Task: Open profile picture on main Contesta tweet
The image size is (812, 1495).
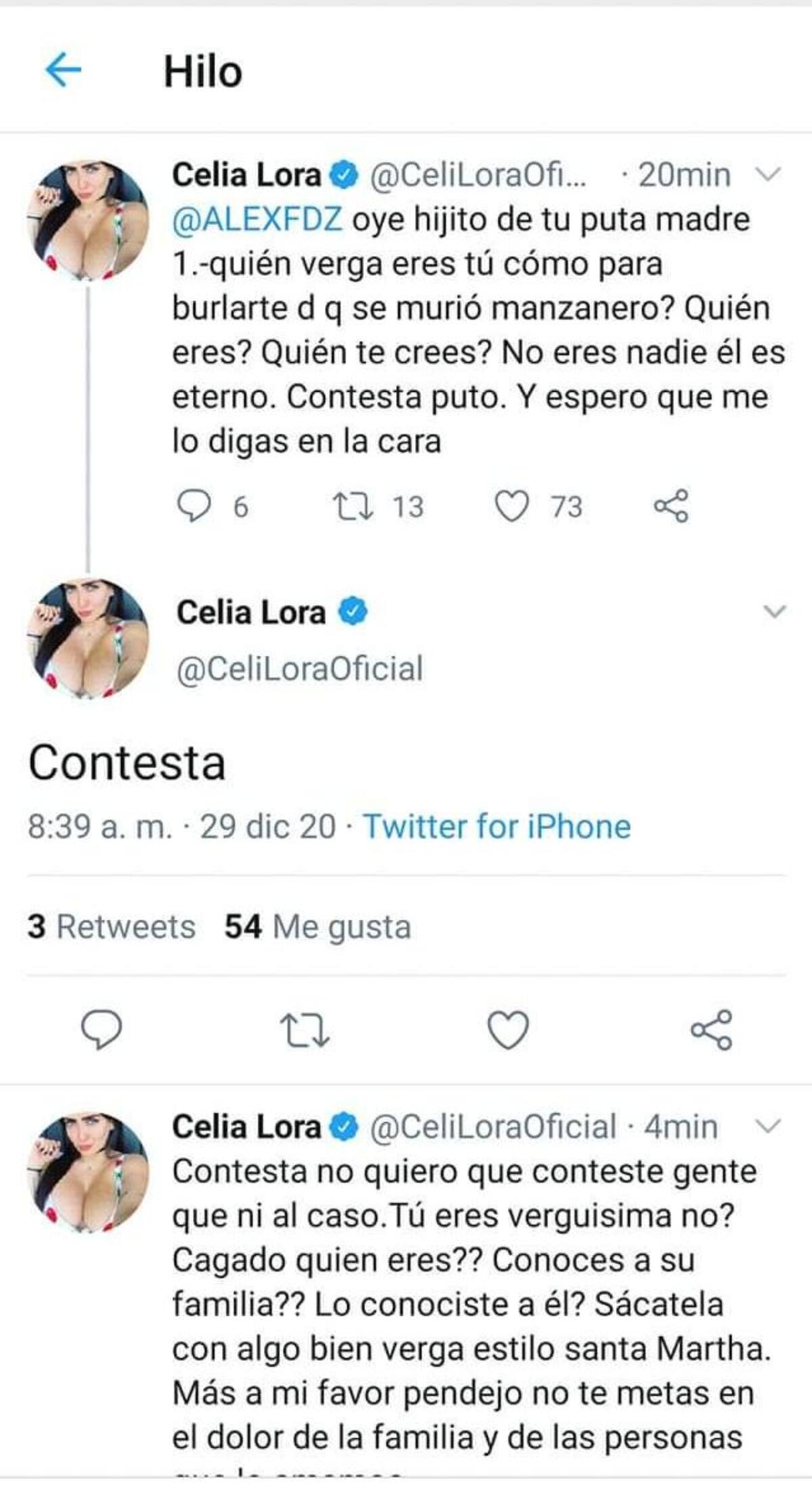Action: 87,638
